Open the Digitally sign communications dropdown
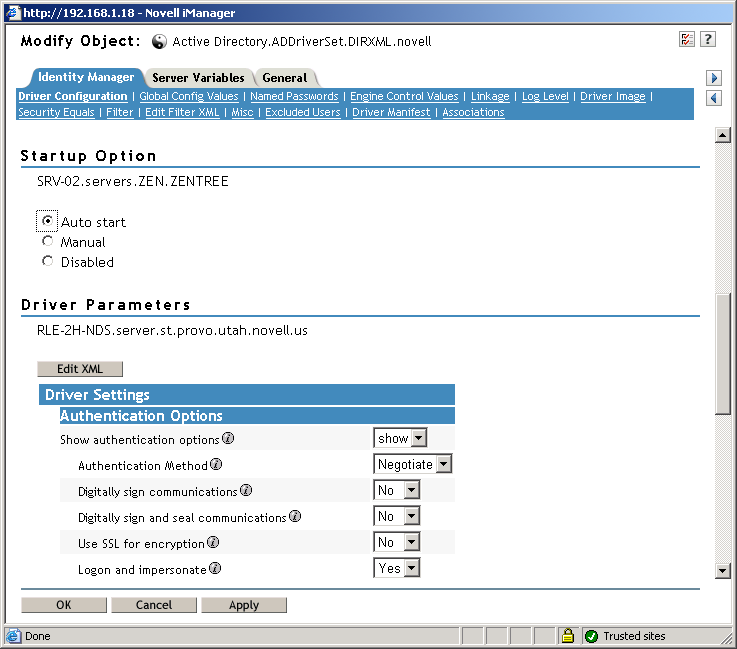Image resolution: width=737 pixels, height=649 pixels. tap(397, 490)
